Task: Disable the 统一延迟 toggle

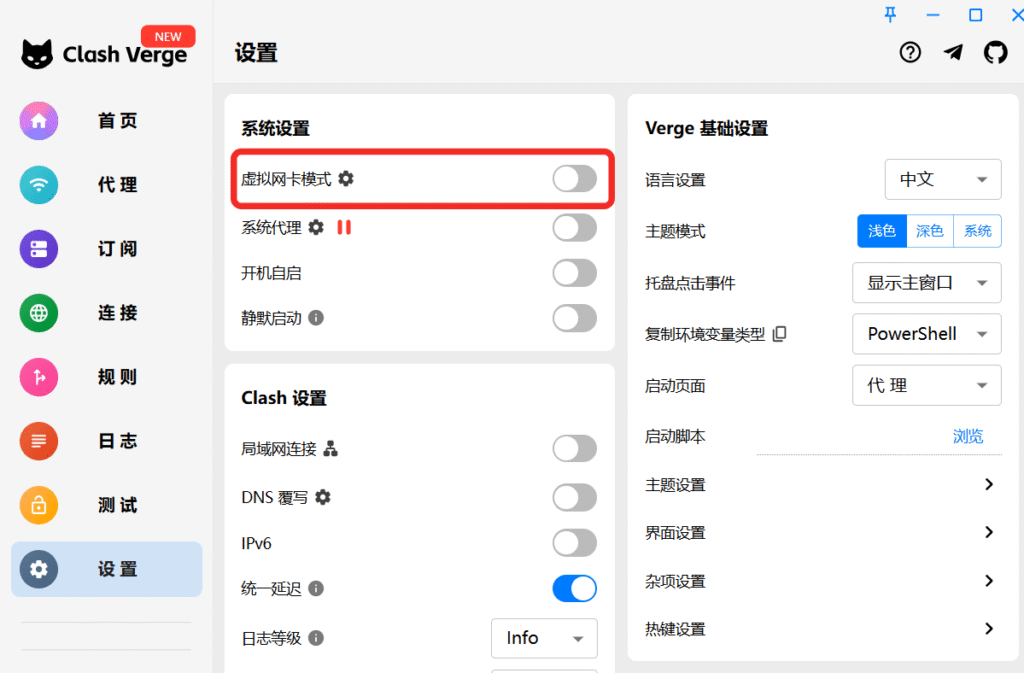Action: coord(574,588)
